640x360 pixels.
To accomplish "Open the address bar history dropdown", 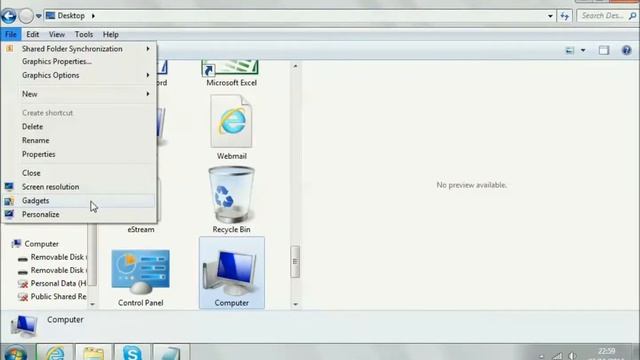I will [550, 16].
